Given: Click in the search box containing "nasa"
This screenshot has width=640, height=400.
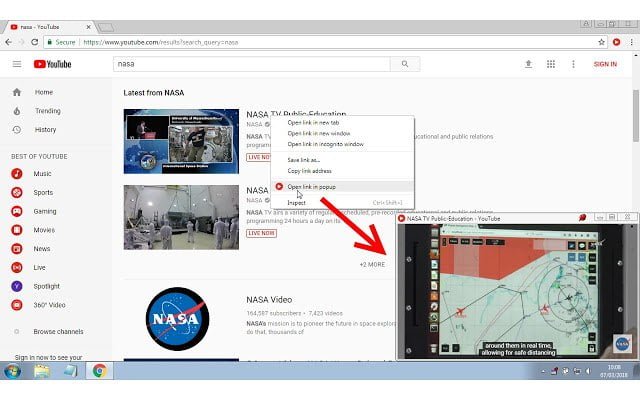Looking at the screenshot, I should point(255,64).
